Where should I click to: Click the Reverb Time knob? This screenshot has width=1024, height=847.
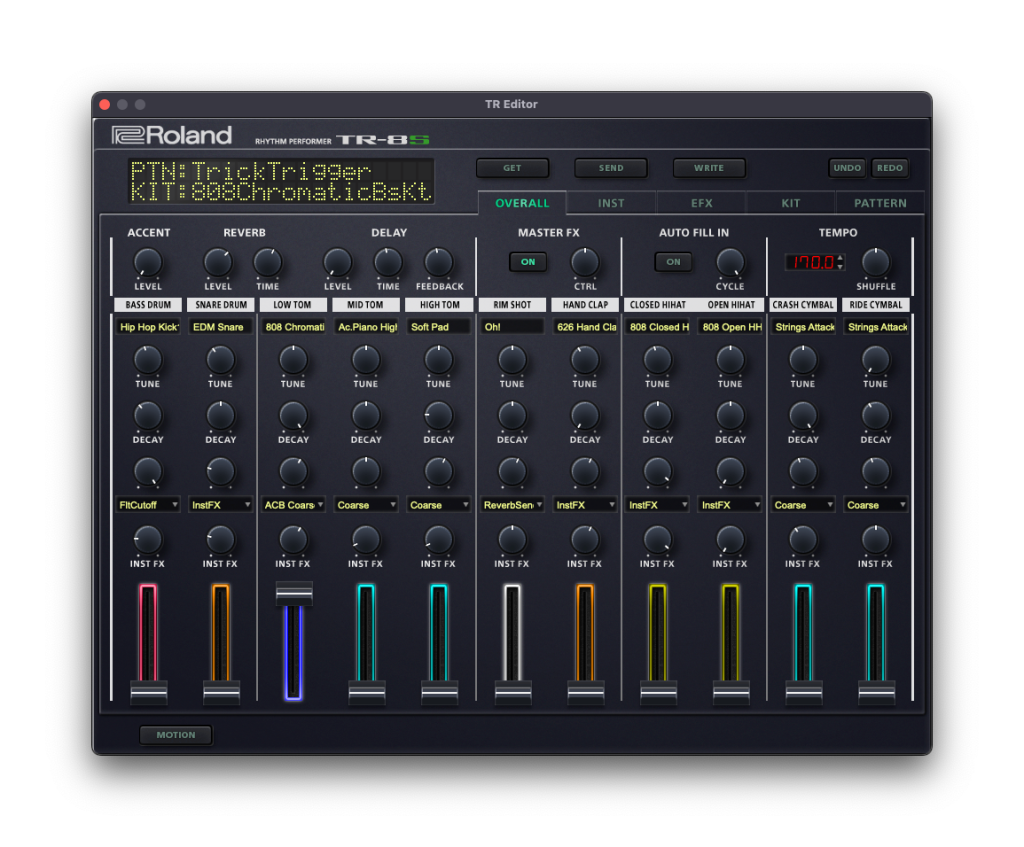267,263
